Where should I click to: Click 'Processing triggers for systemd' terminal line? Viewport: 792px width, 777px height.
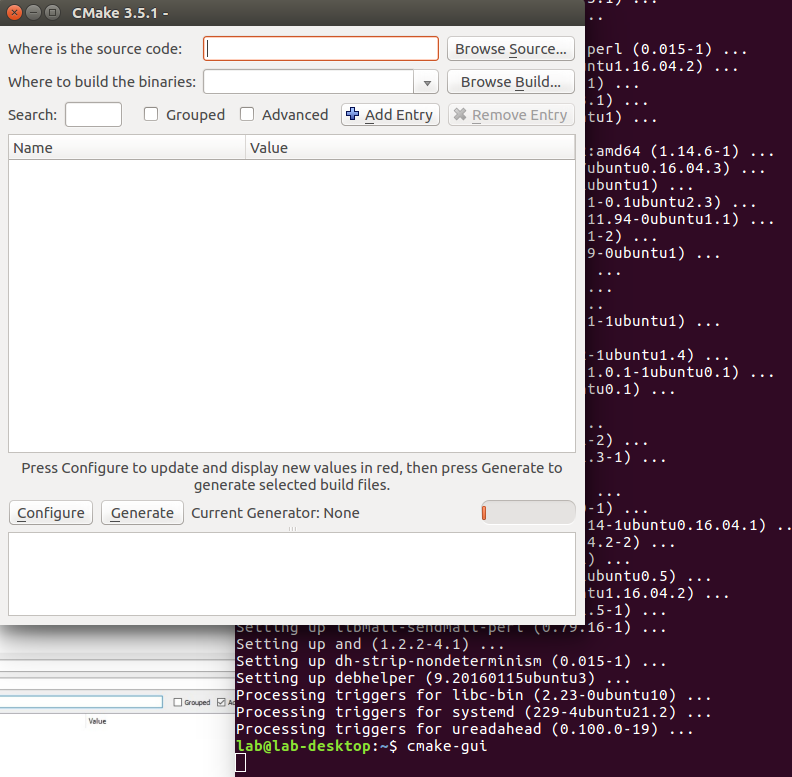click(x=474, y=712)
